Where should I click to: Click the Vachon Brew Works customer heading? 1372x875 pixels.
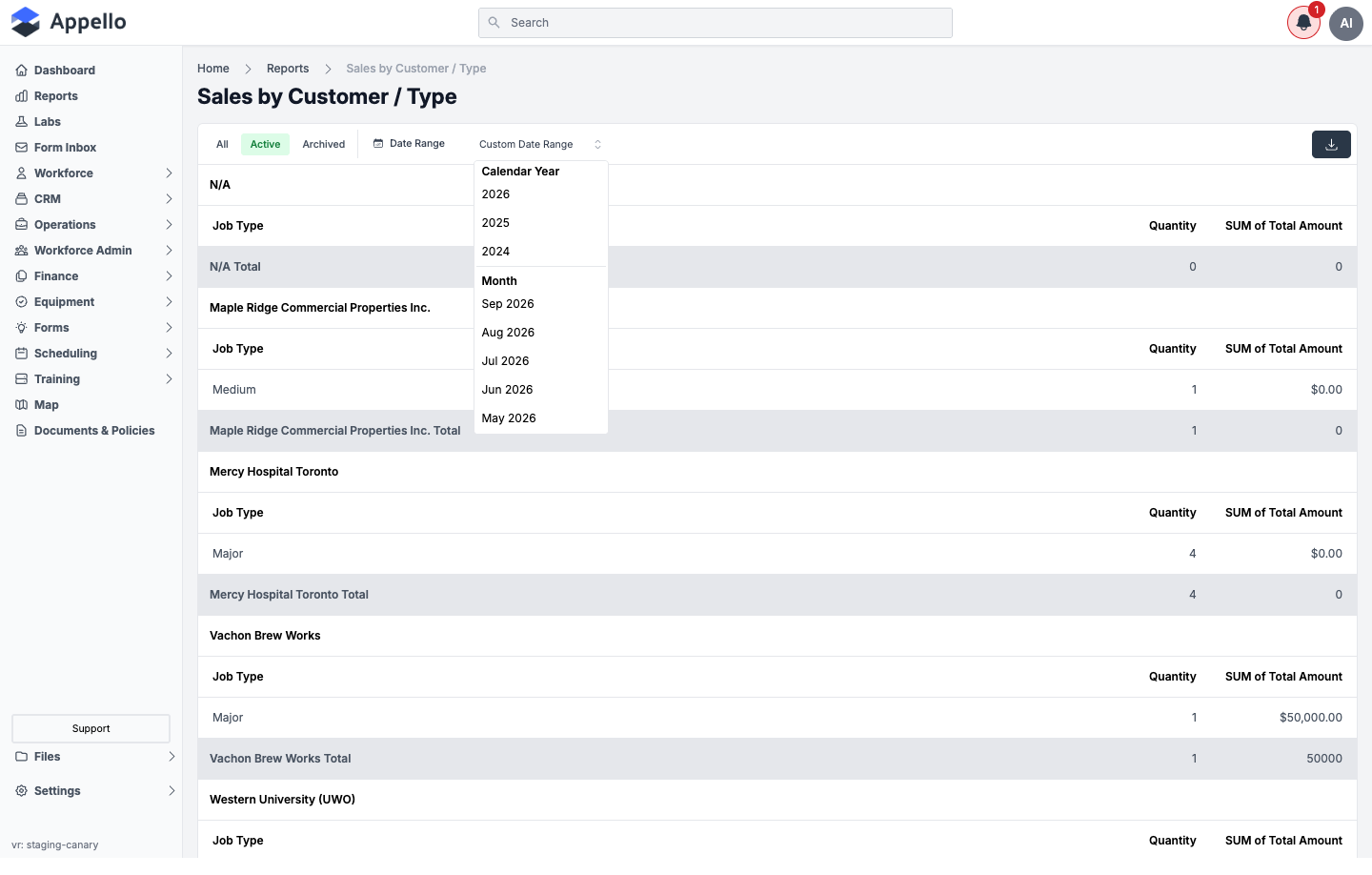[265, 636]
